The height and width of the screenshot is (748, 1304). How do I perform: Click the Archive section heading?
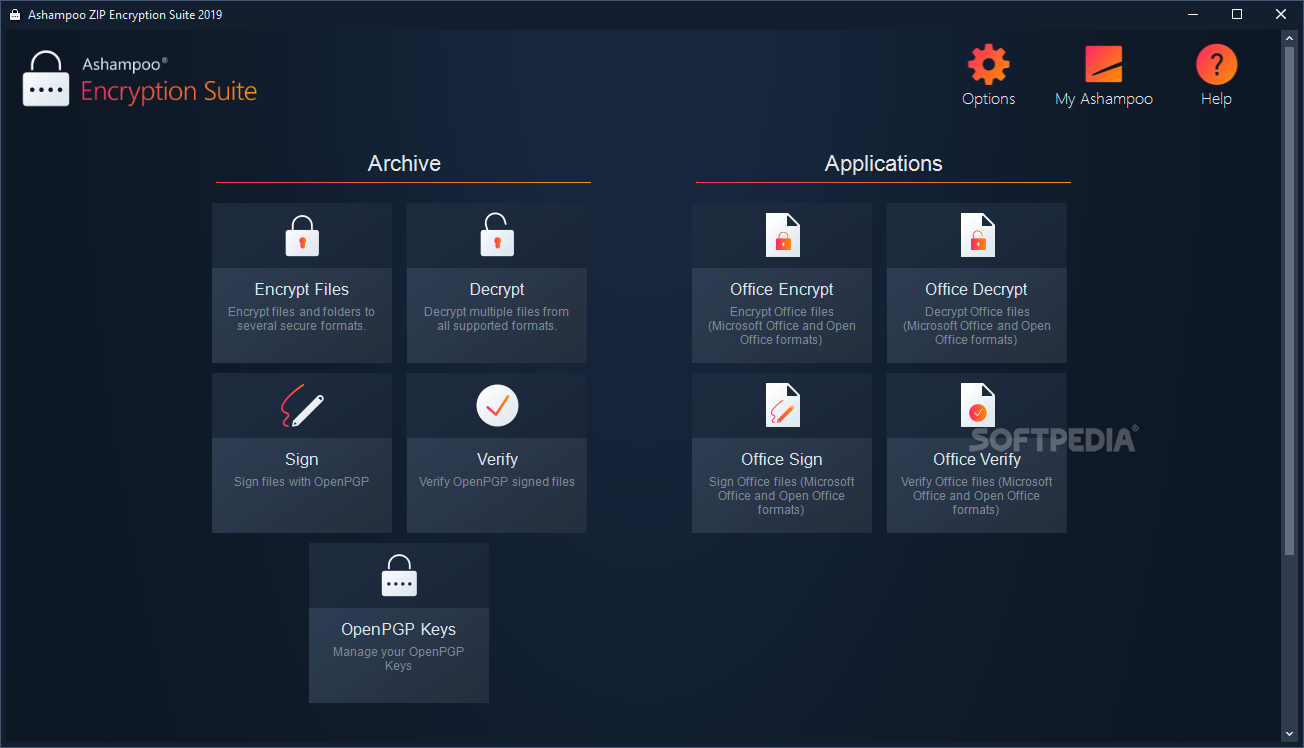404,164
